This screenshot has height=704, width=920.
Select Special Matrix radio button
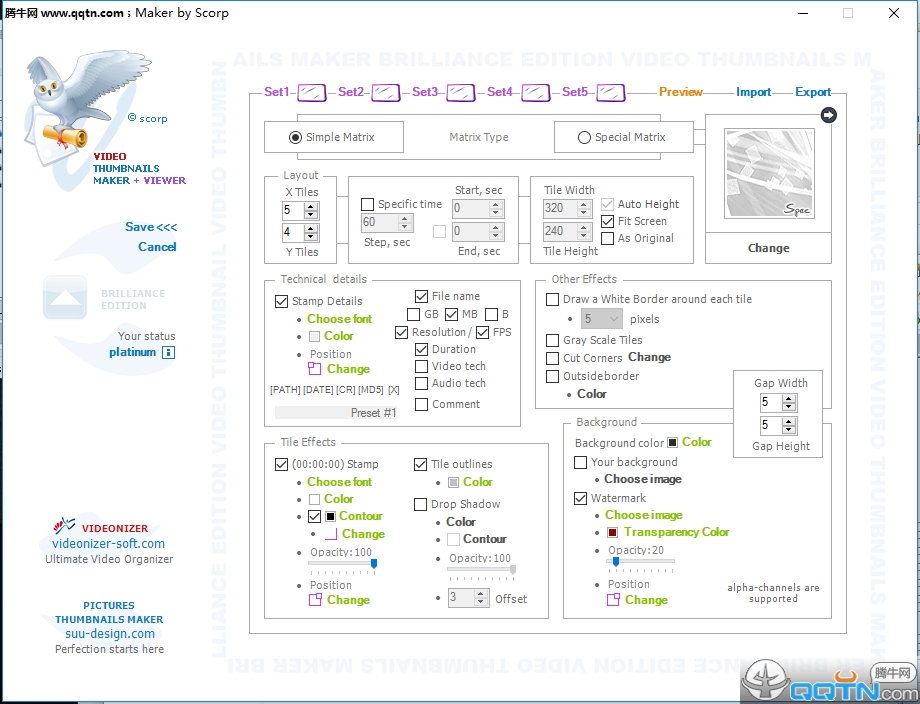click(584, 137)
